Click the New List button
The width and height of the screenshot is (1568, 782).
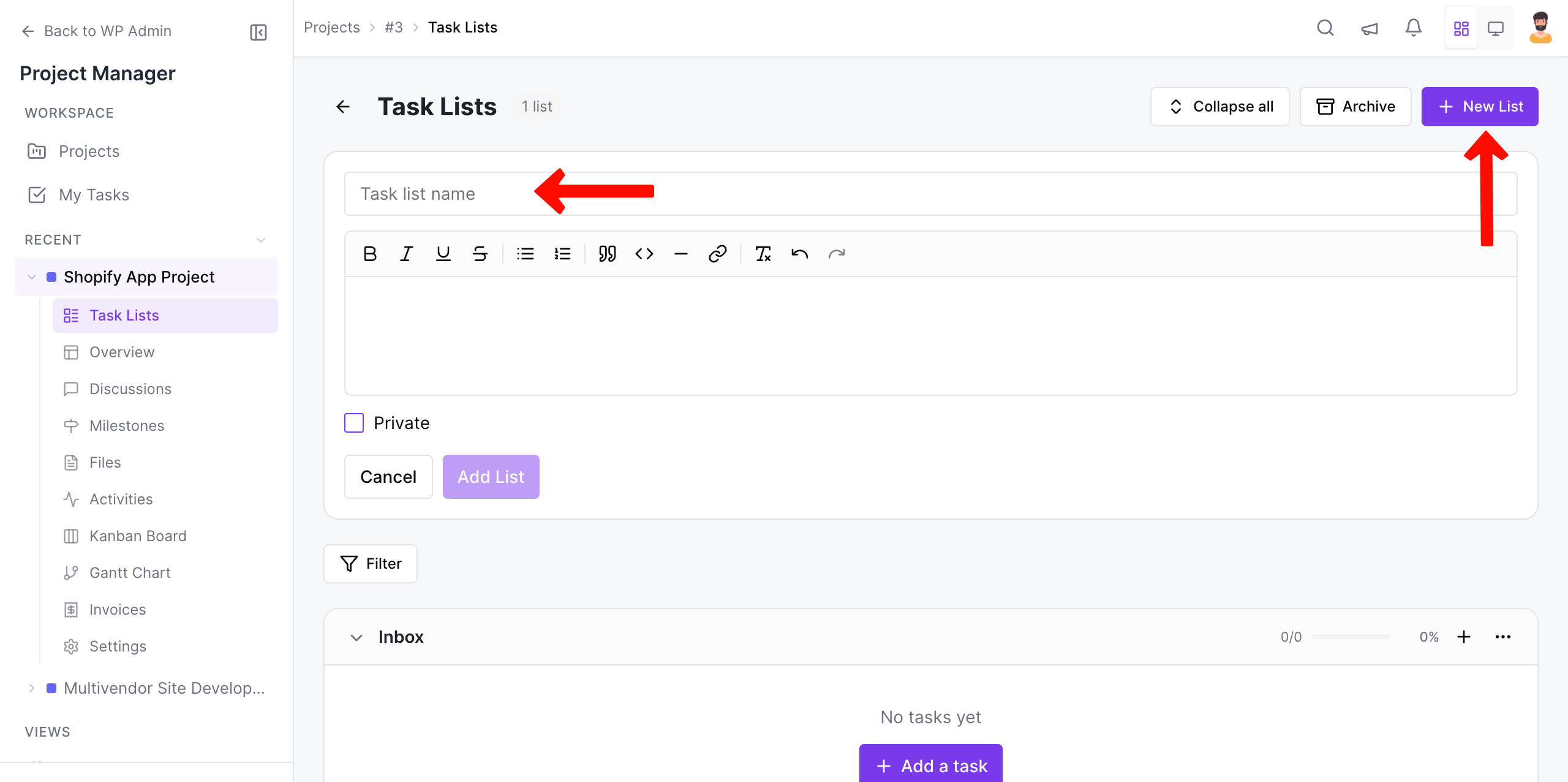[1479, 106]
